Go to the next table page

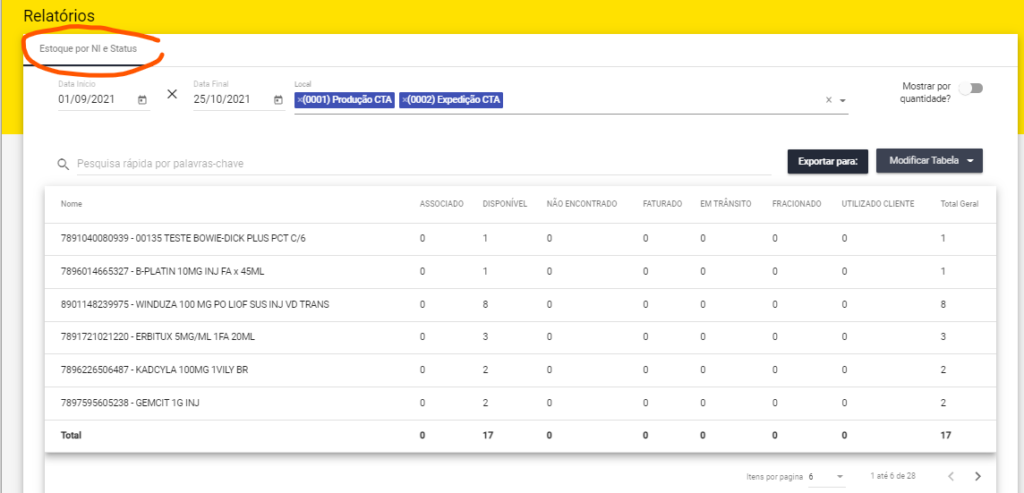[x=977, y=476]
